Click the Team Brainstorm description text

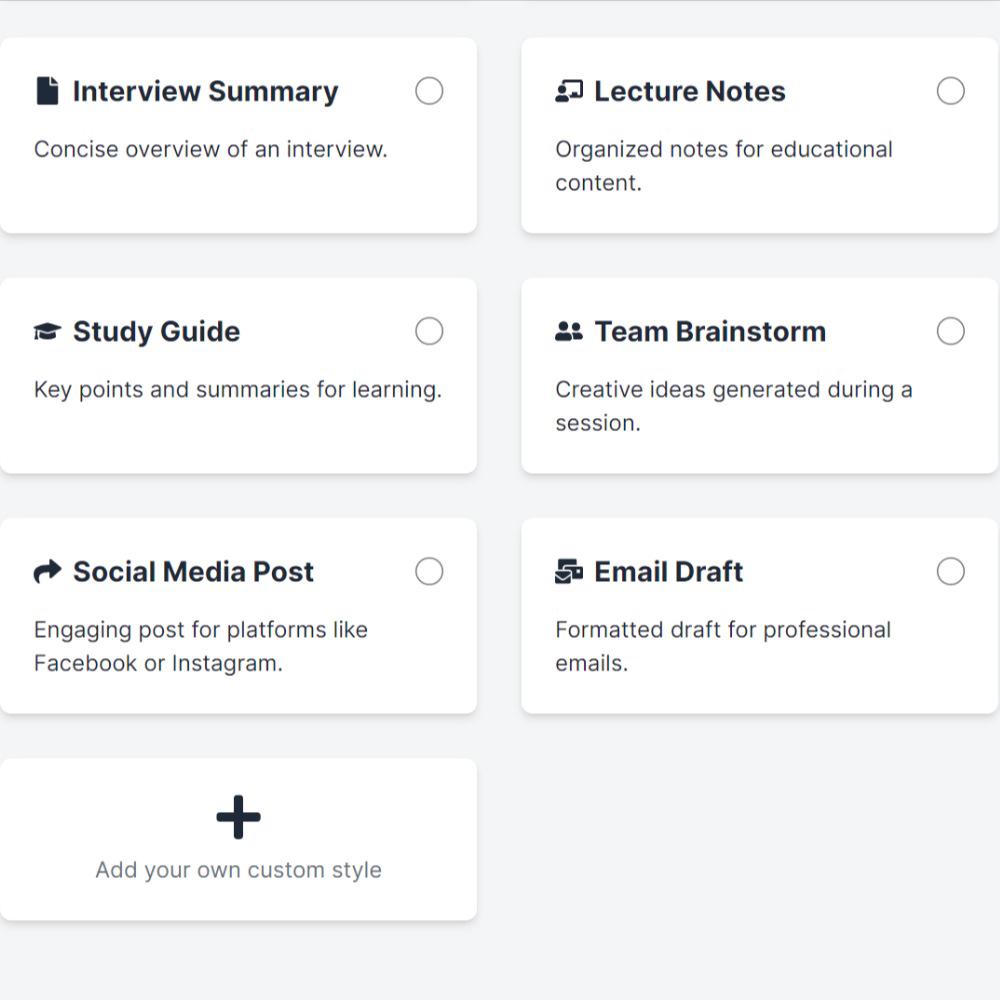[733, 406]
